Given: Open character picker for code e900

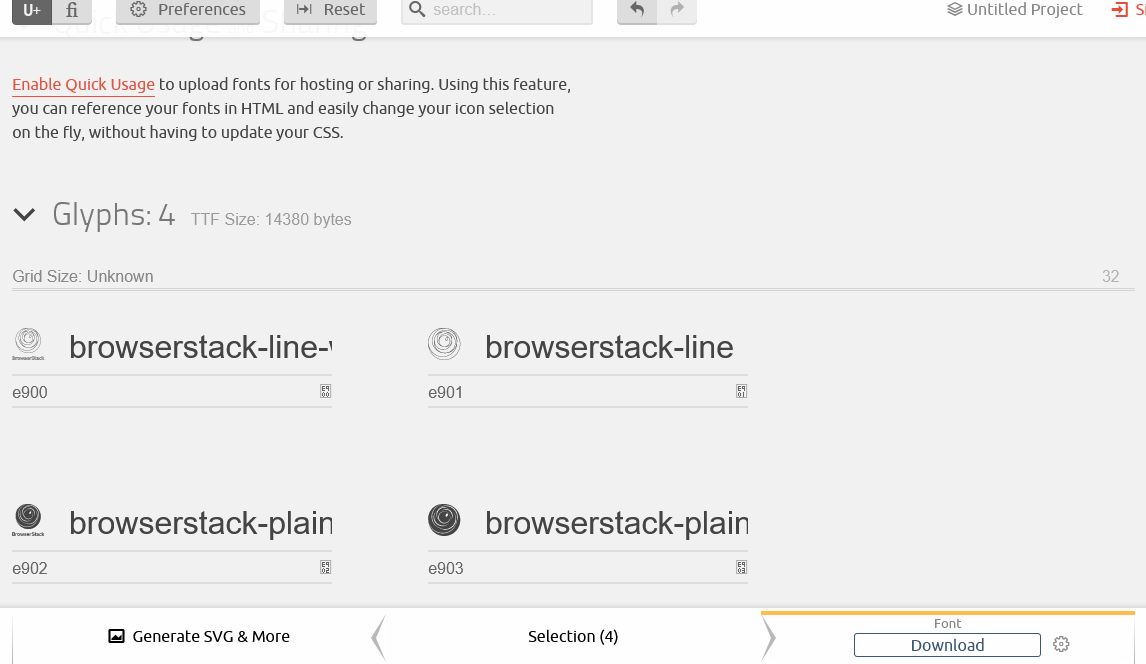Looking at the screenshot, I should (325, 392).
